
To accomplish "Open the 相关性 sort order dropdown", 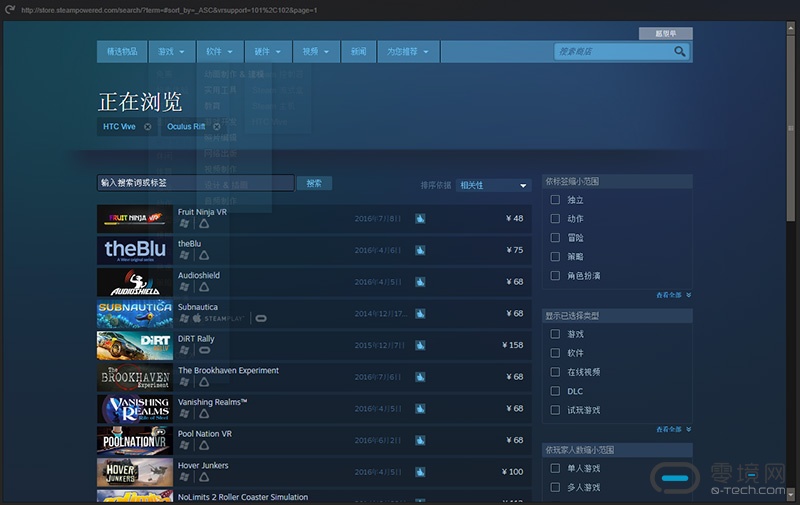I will 493,185.
